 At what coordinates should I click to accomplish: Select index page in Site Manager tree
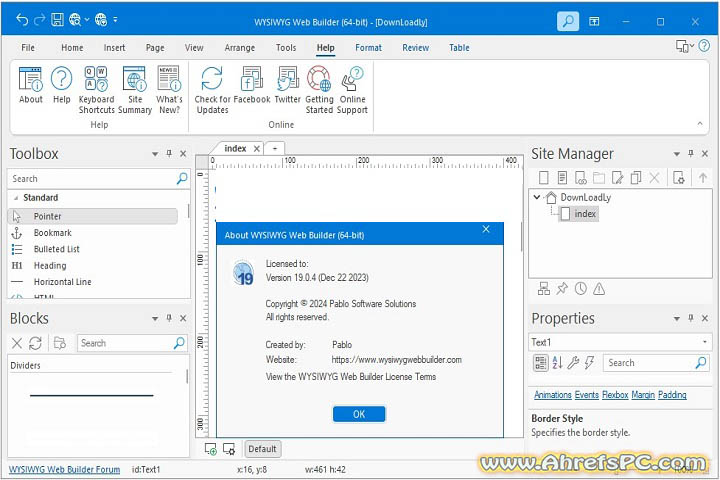[x=579, y=214]
